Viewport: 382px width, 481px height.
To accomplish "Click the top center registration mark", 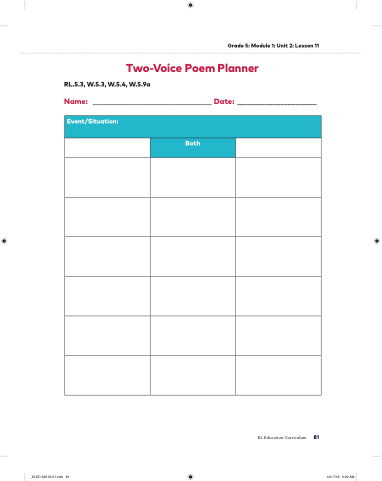I will (x=190, y=5).
